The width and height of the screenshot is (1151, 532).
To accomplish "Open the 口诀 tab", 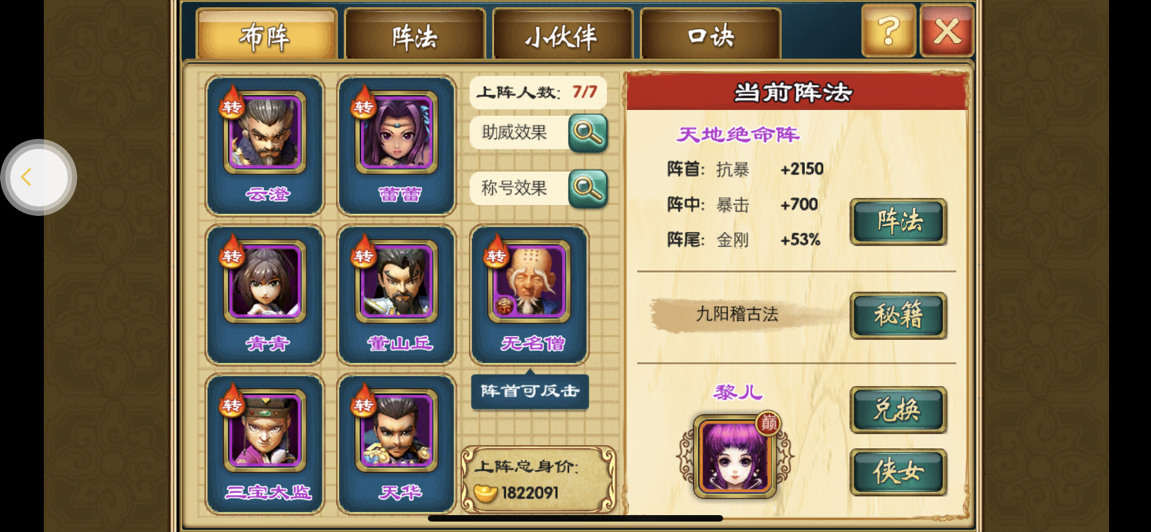I will coord(711,34).
